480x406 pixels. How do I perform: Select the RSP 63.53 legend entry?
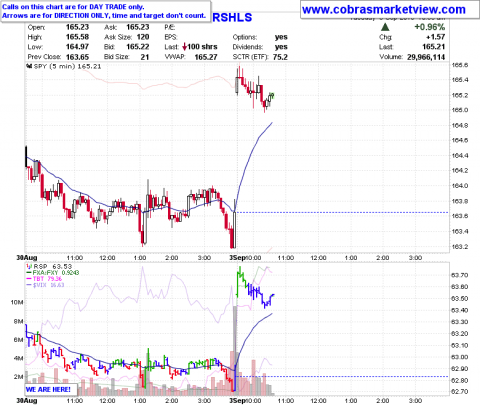[x=49, y=266]
